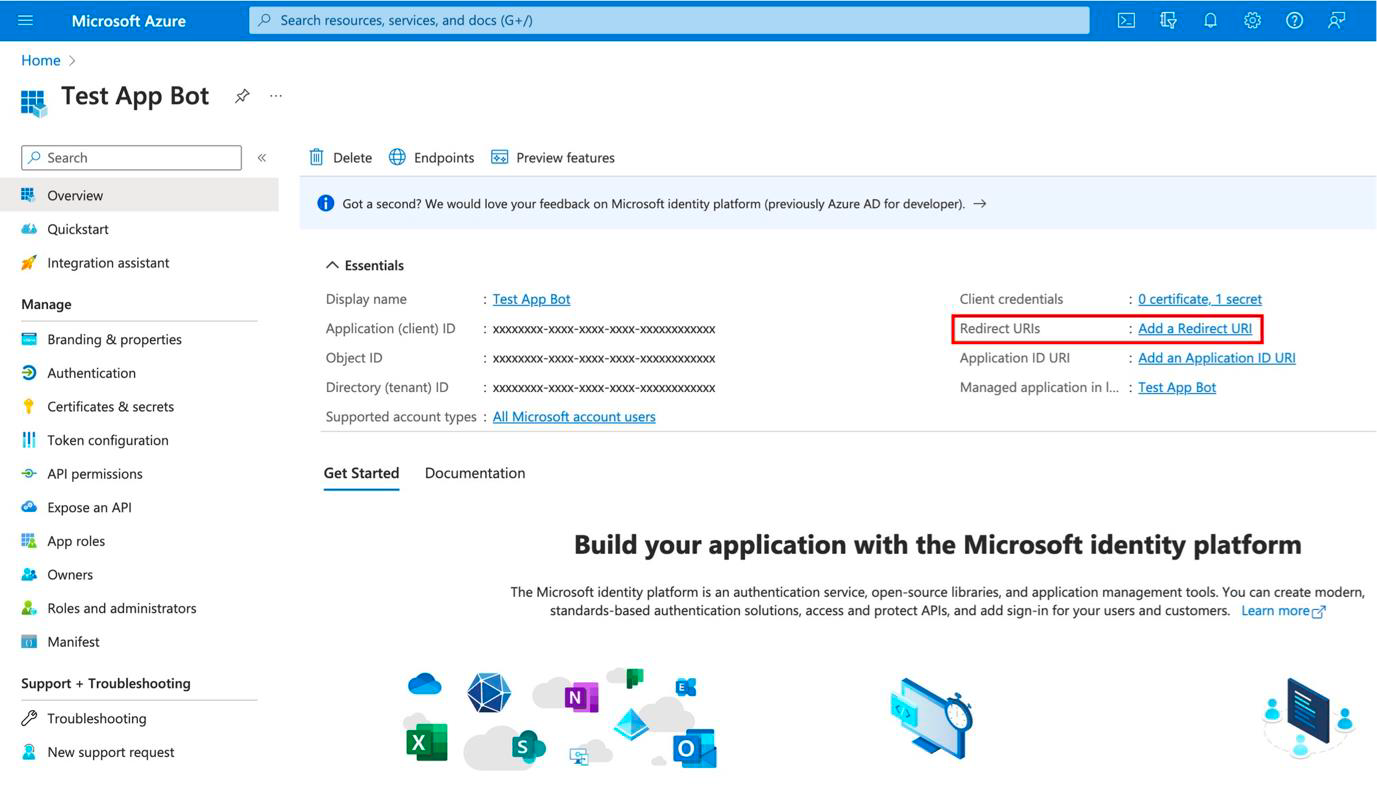This screenshot has height=788, width=1377.
Task: Open the 0 certificate, 1 secret link
Action: coord(1200,299)
